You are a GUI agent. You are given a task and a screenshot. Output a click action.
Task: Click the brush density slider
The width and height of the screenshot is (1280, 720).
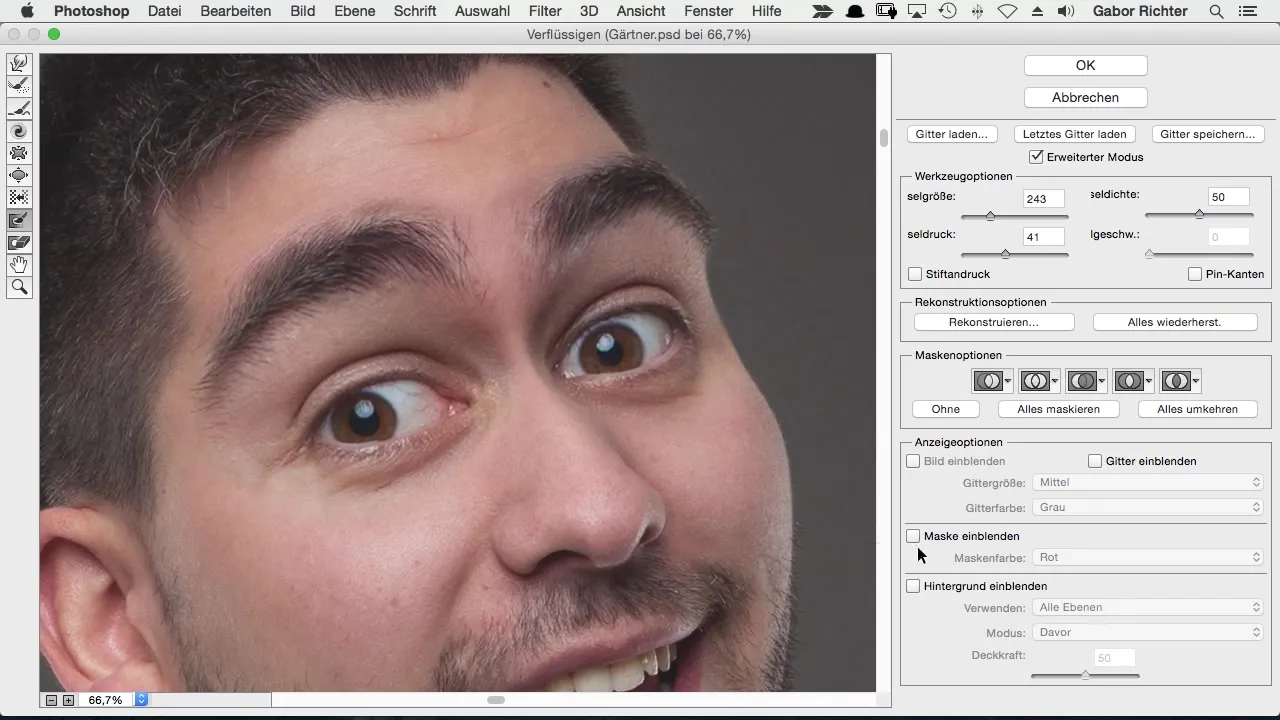(x=1198, y=214)
